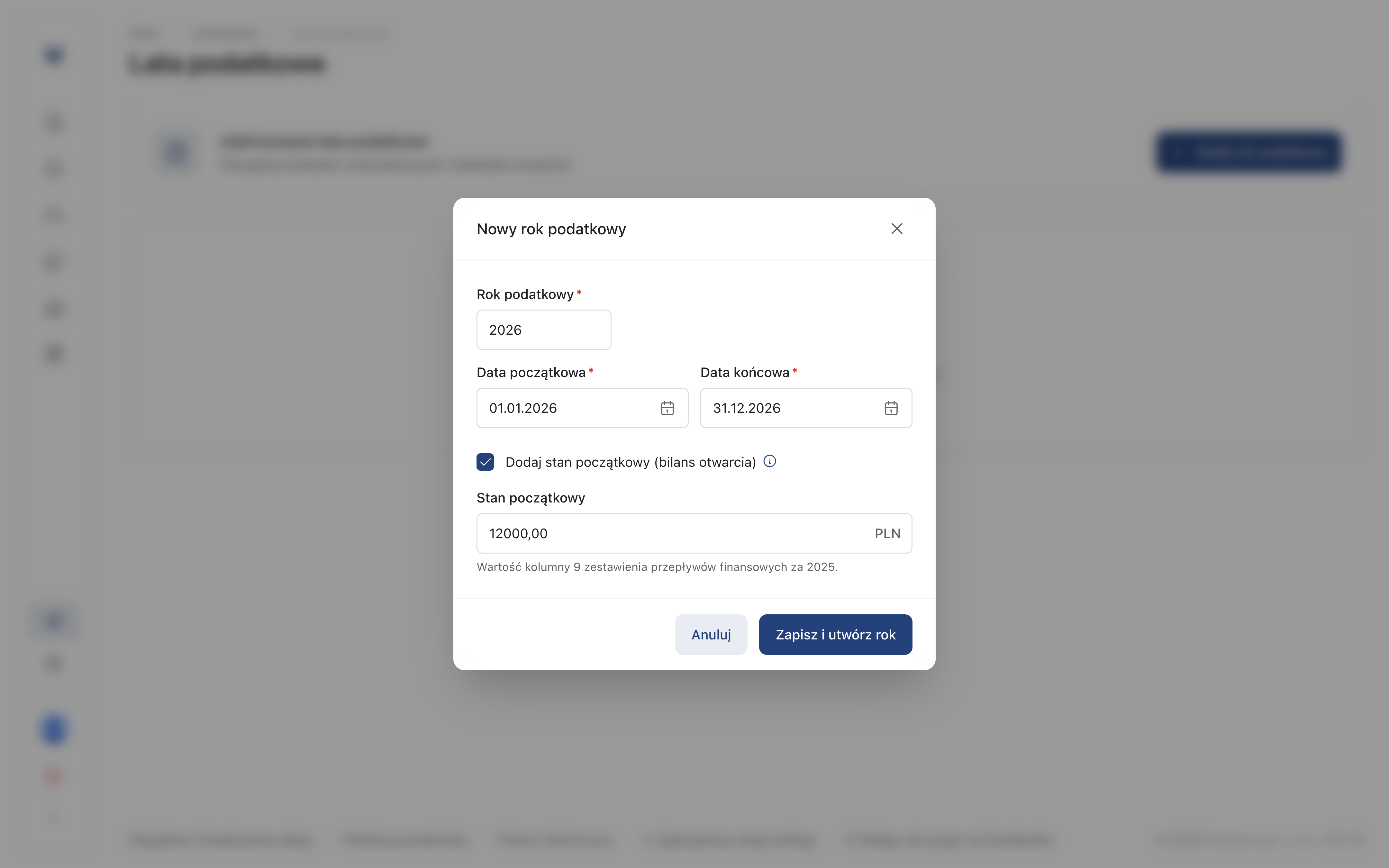
Task: Cancel with the Anuluj button
Action: click(711, 634)
